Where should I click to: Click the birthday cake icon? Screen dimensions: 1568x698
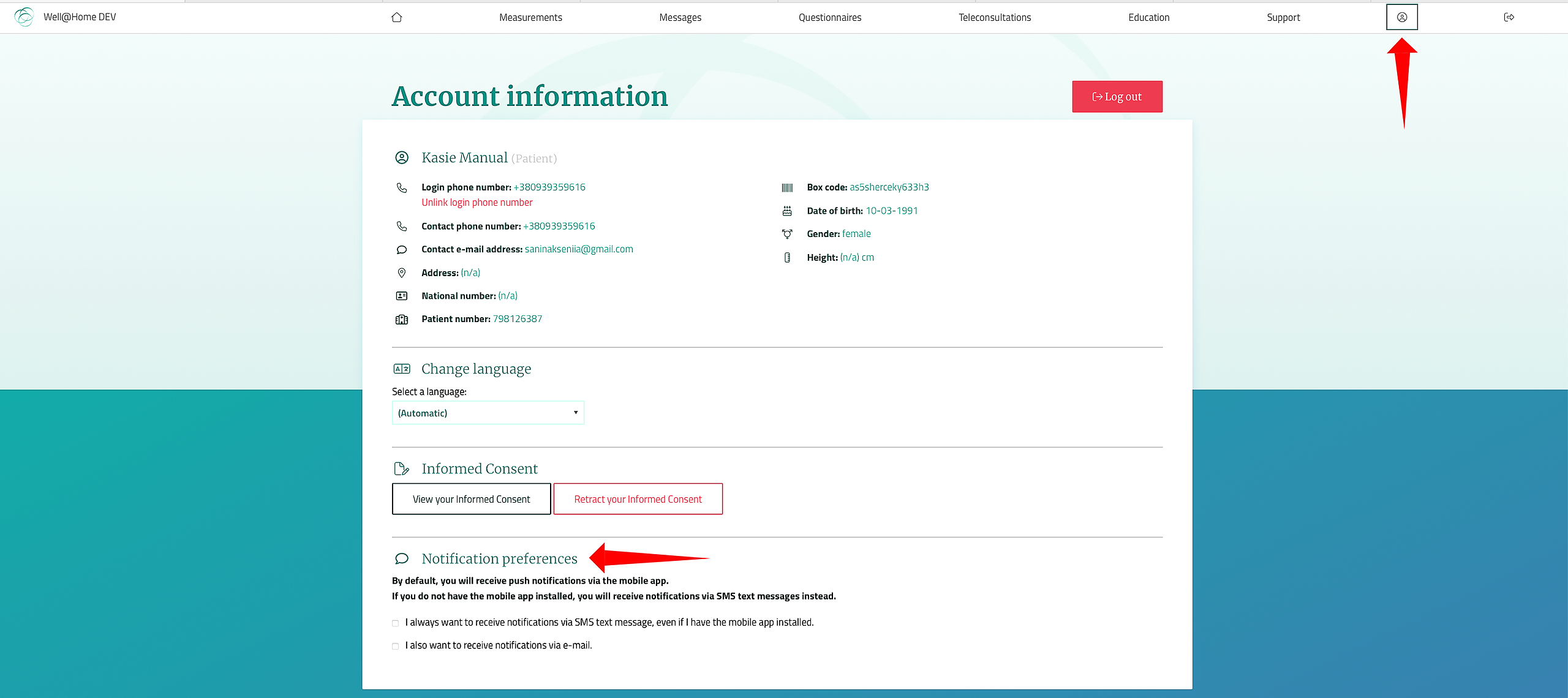(x=787, y=211)
